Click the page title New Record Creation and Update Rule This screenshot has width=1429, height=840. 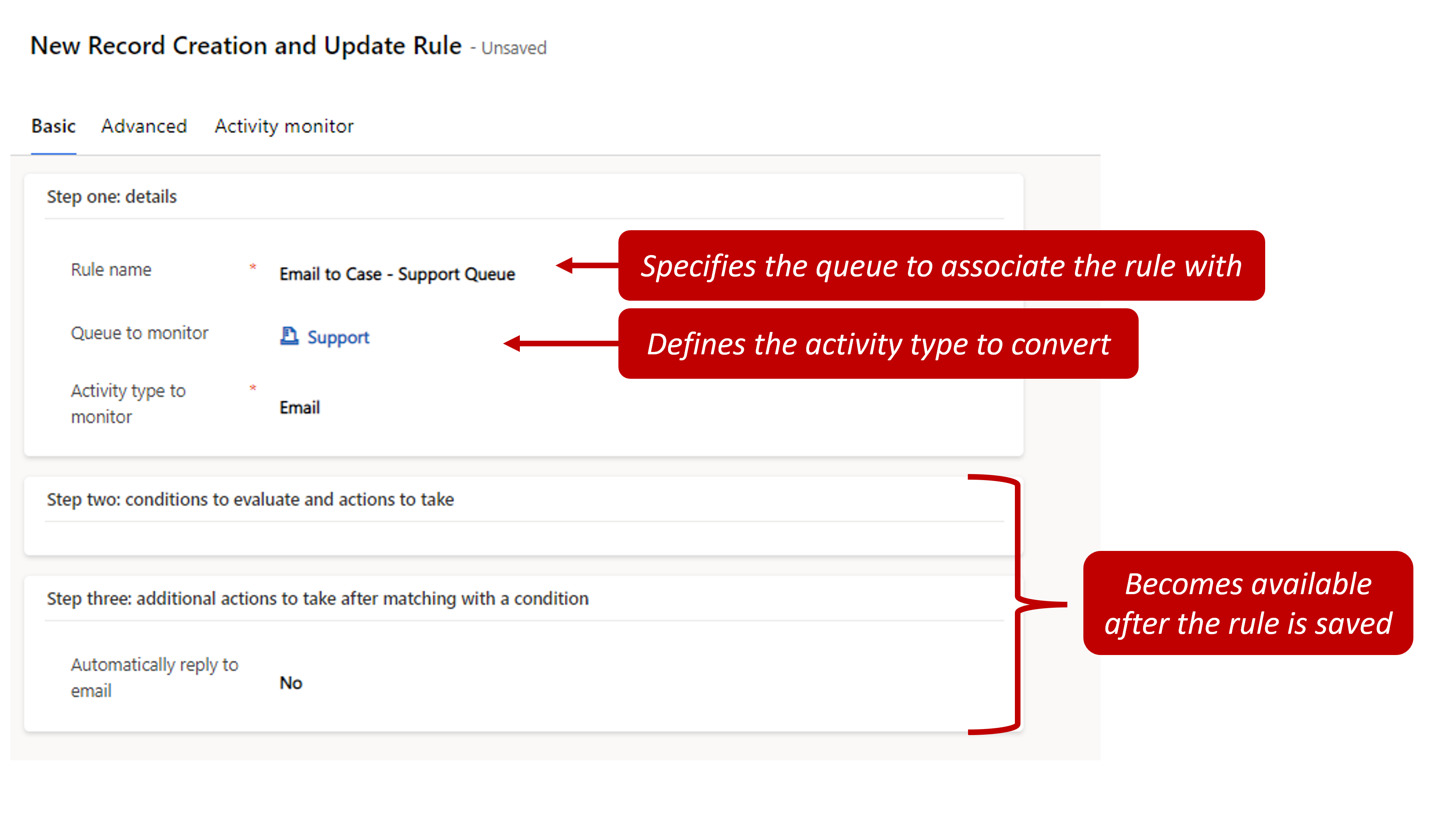click(x=246, y=46)
